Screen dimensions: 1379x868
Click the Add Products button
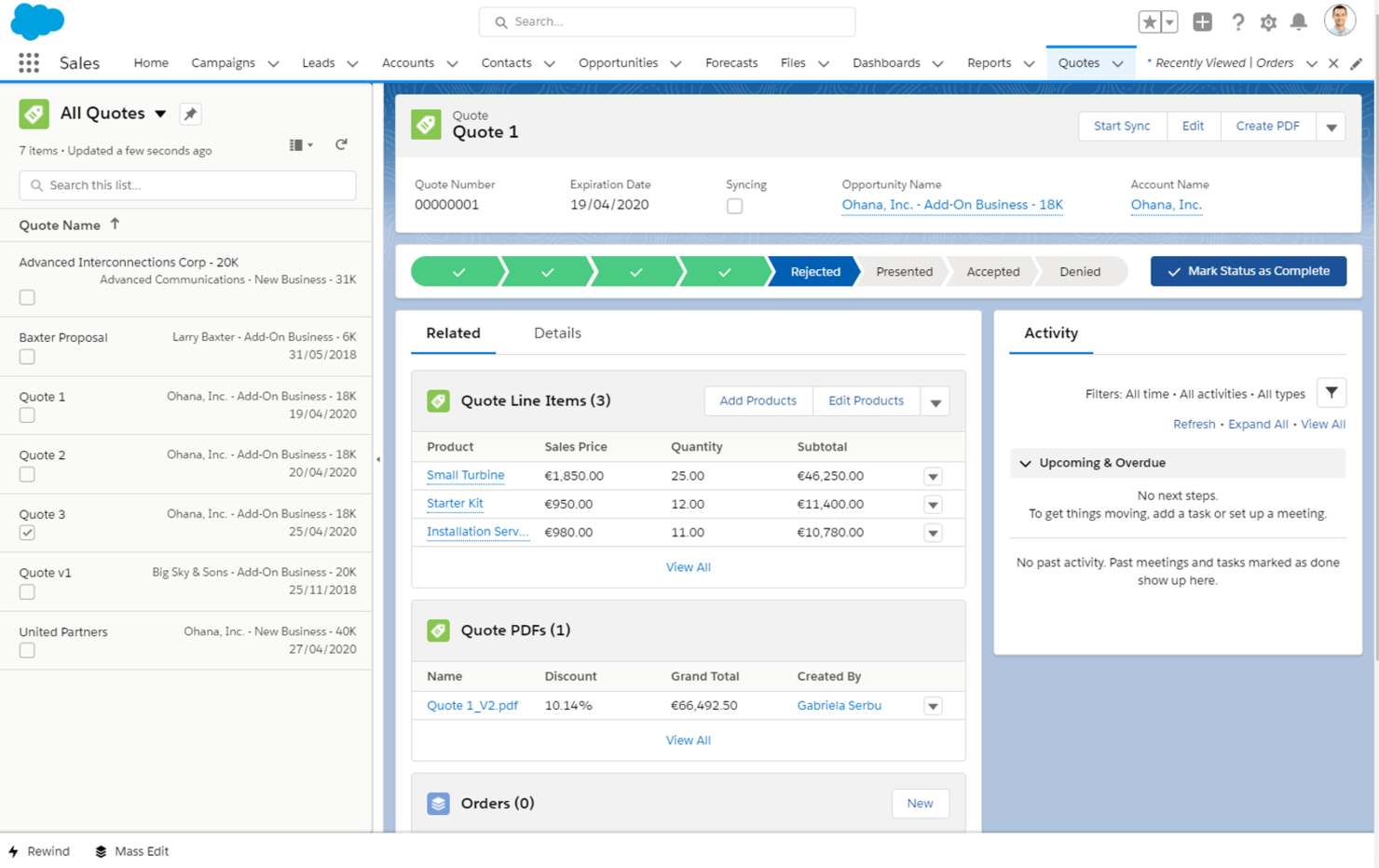point(758,400)
